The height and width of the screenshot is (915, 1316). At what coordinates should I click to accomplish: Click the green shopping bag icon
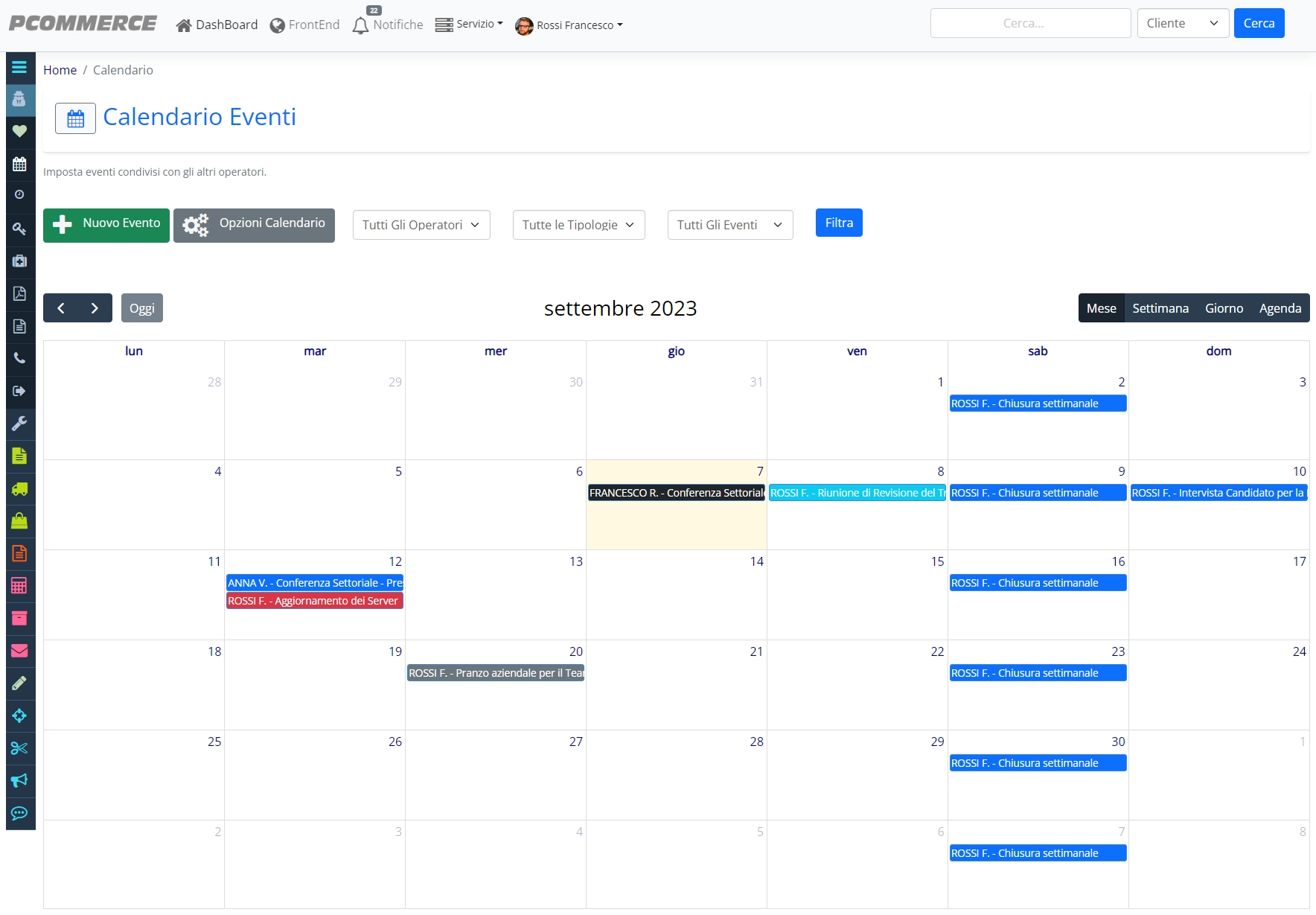pyautogui.click(x=19, y=520)
